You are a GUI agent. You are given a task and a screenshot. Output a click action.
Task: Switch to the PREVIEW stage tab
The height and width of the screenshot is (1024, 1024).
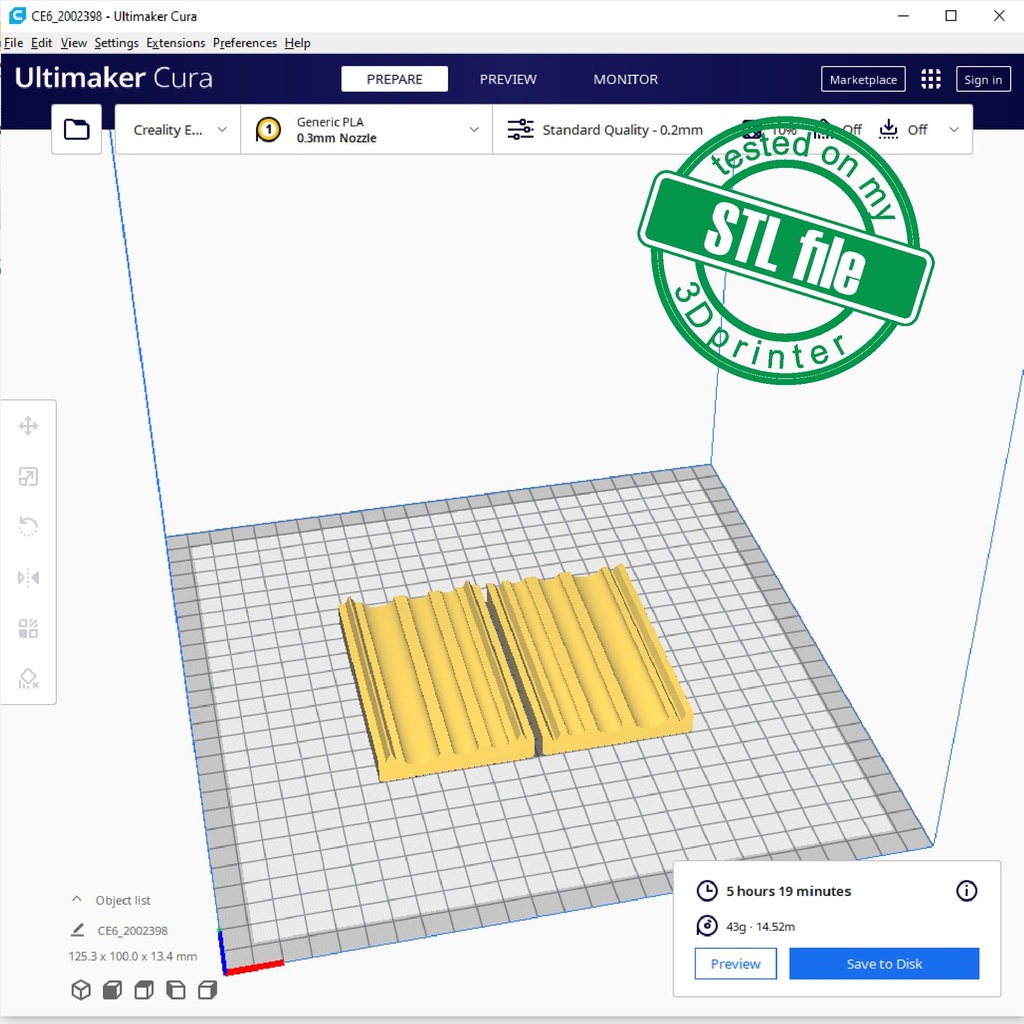pos(508,80)
